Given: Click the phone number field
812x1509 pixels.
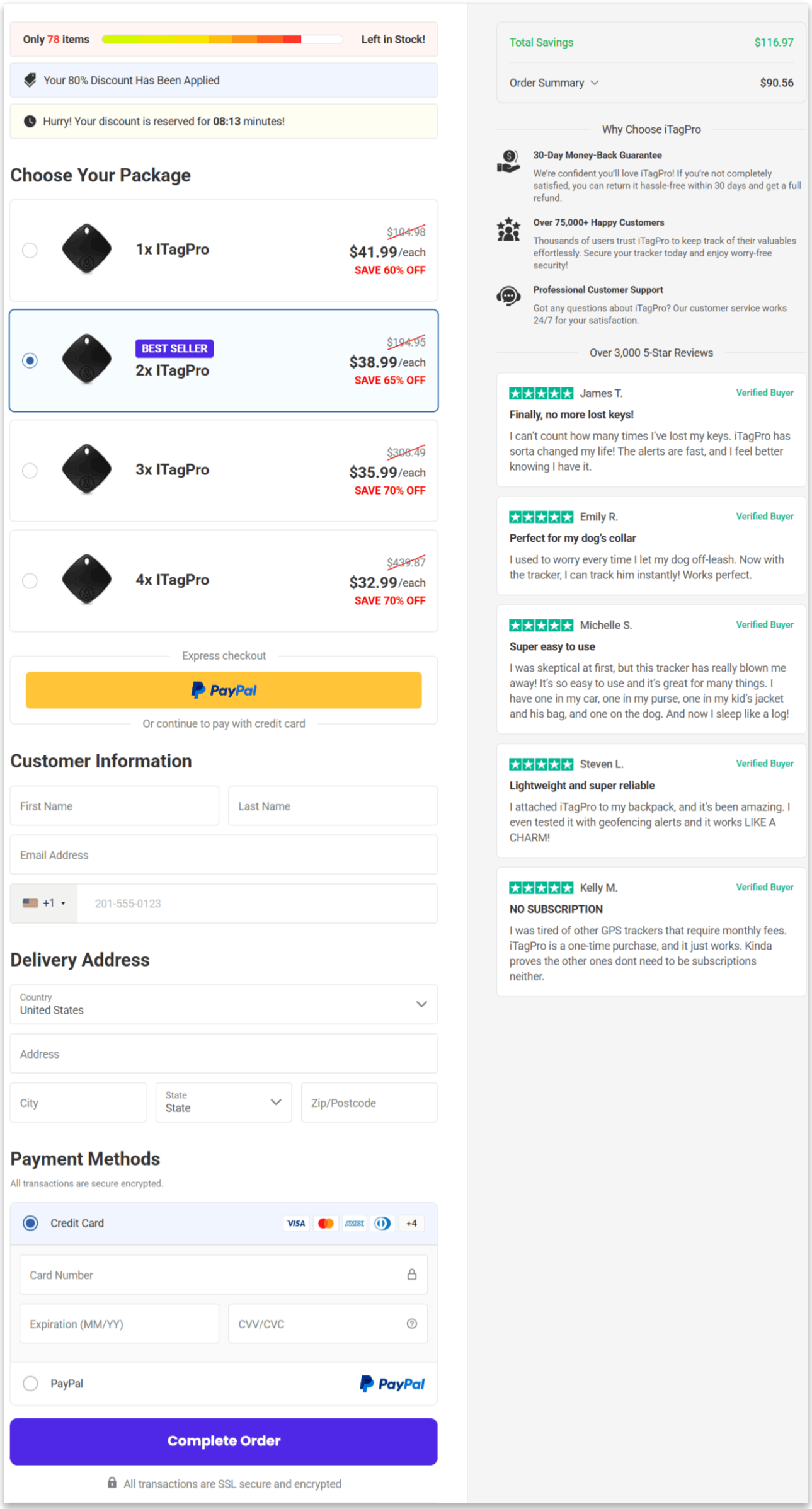Looking at the screenshot, I should 257,904.
